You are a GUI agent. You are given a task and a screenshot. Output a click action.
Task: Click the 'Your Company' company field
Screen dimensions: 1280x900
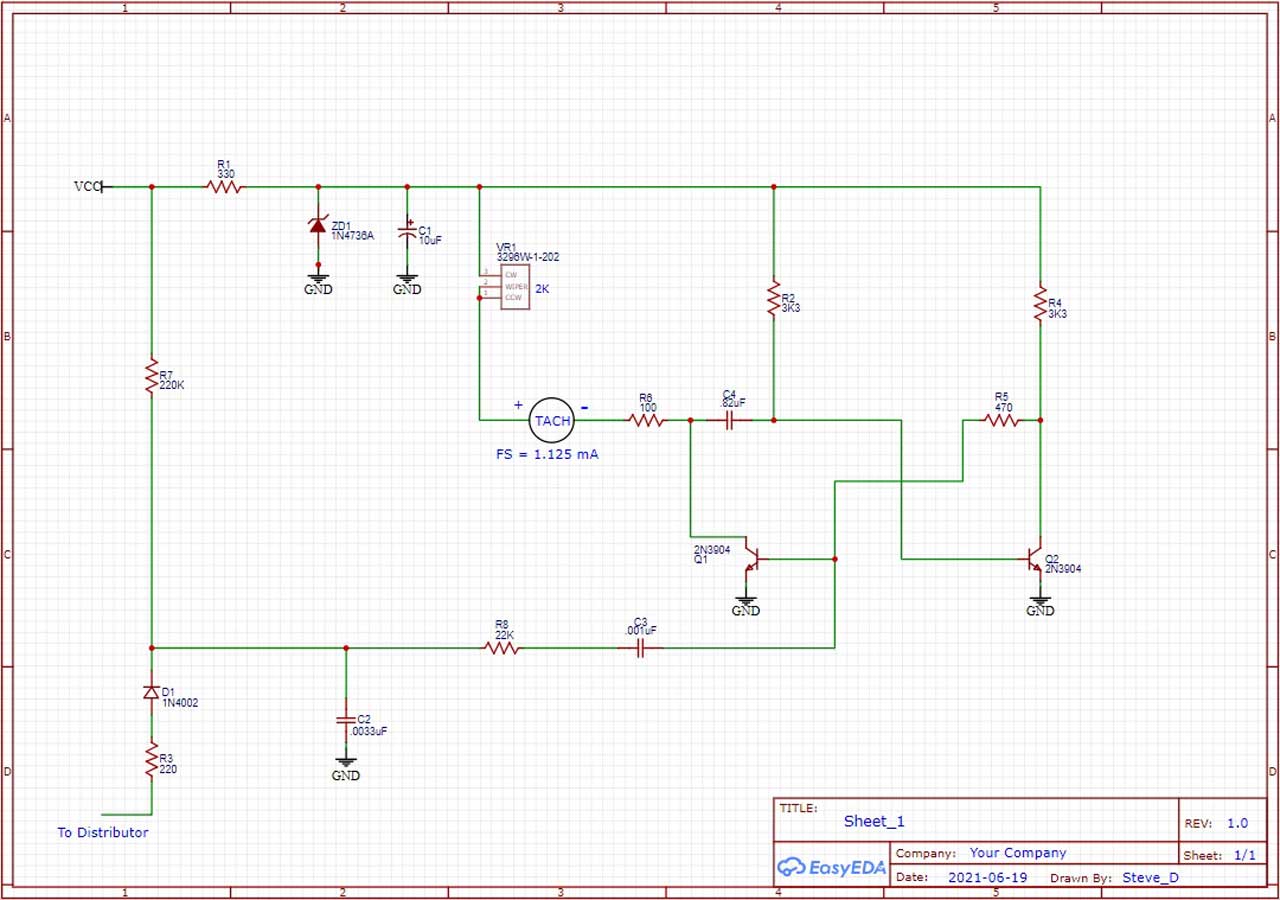[1018, 853]
